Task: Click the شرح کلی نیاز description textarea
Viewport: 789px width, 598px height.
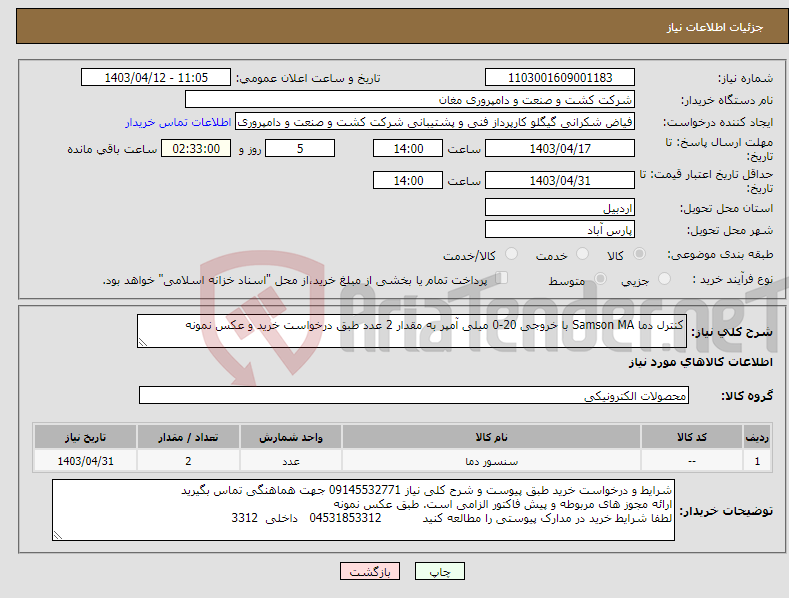Action: tap(412, 331)
